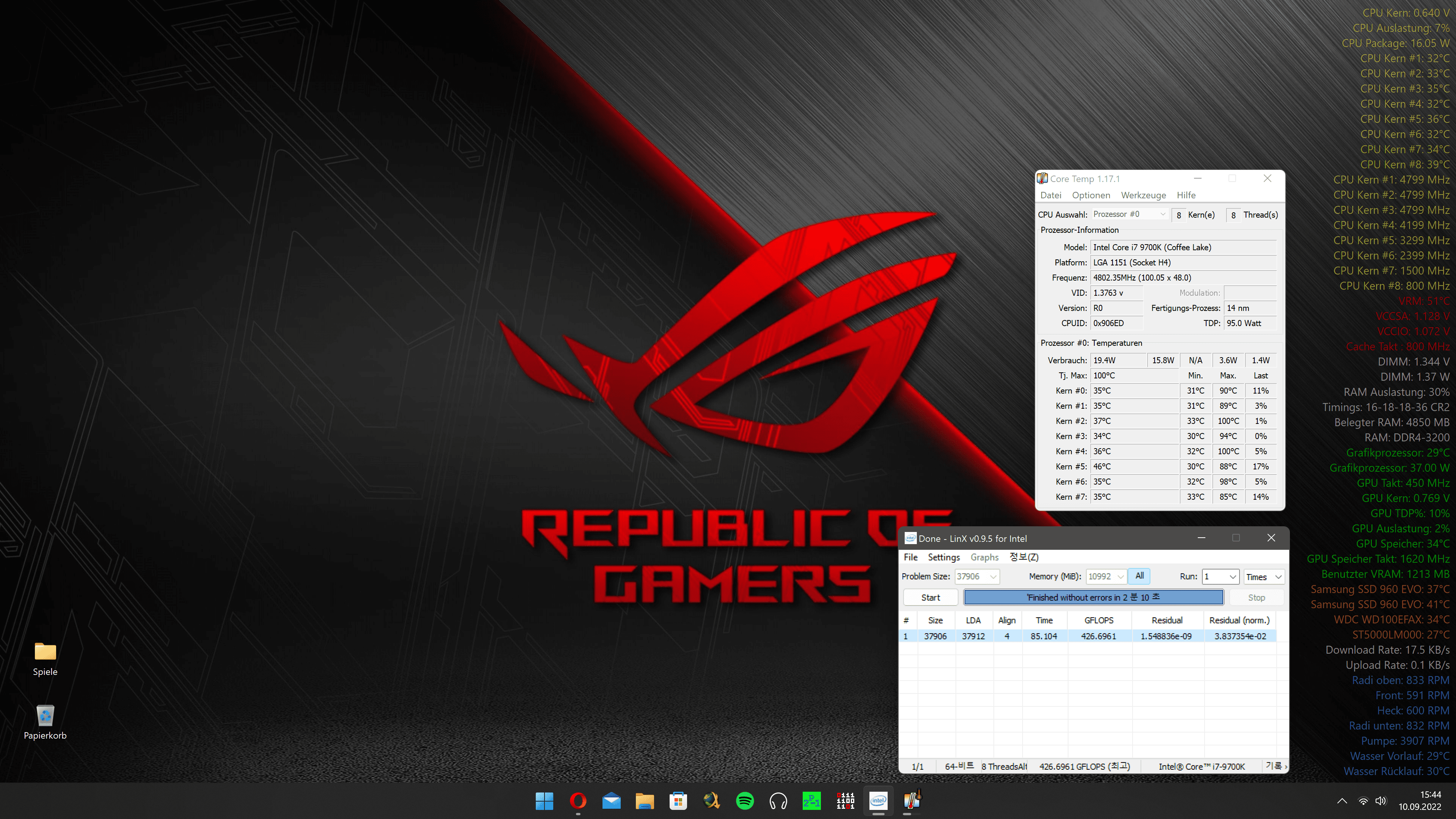Open the Optionen menu in Core Temp
Viewport: 1456px width, 819px height.
(x=1091, y=195)
